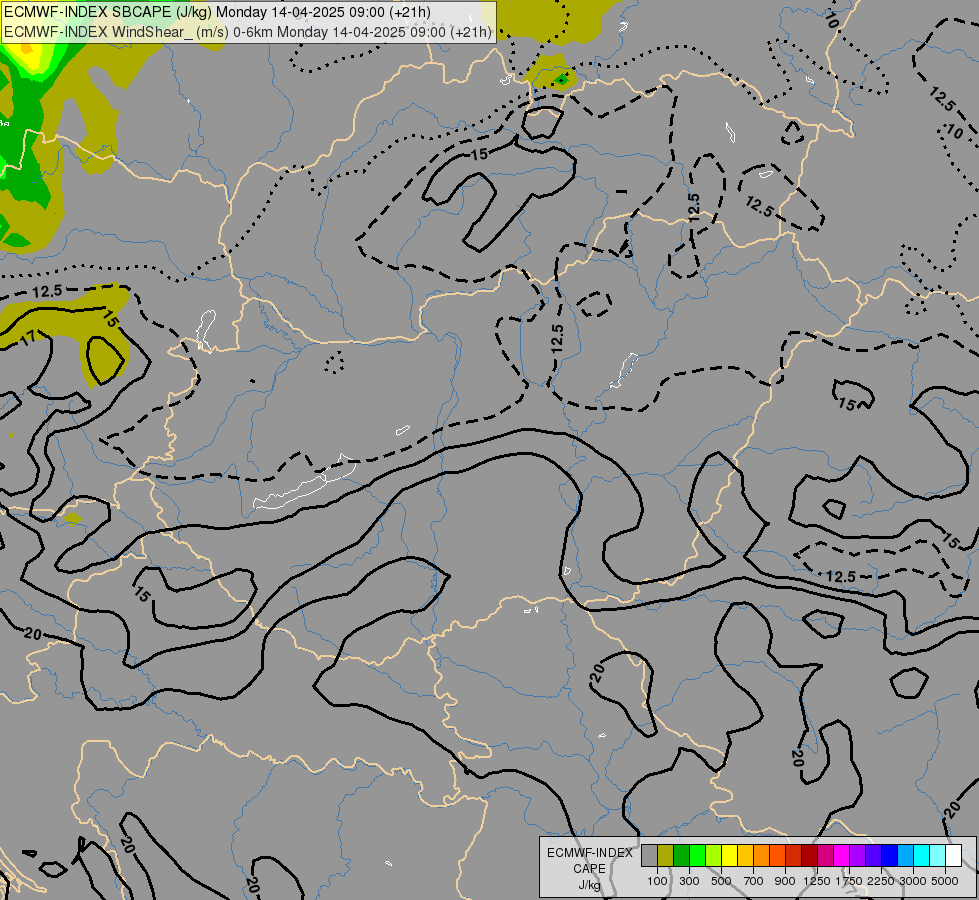Screen dimensions: 979x900
Task: Select the pure yellow swatch after 500
Action: (729, 856)
